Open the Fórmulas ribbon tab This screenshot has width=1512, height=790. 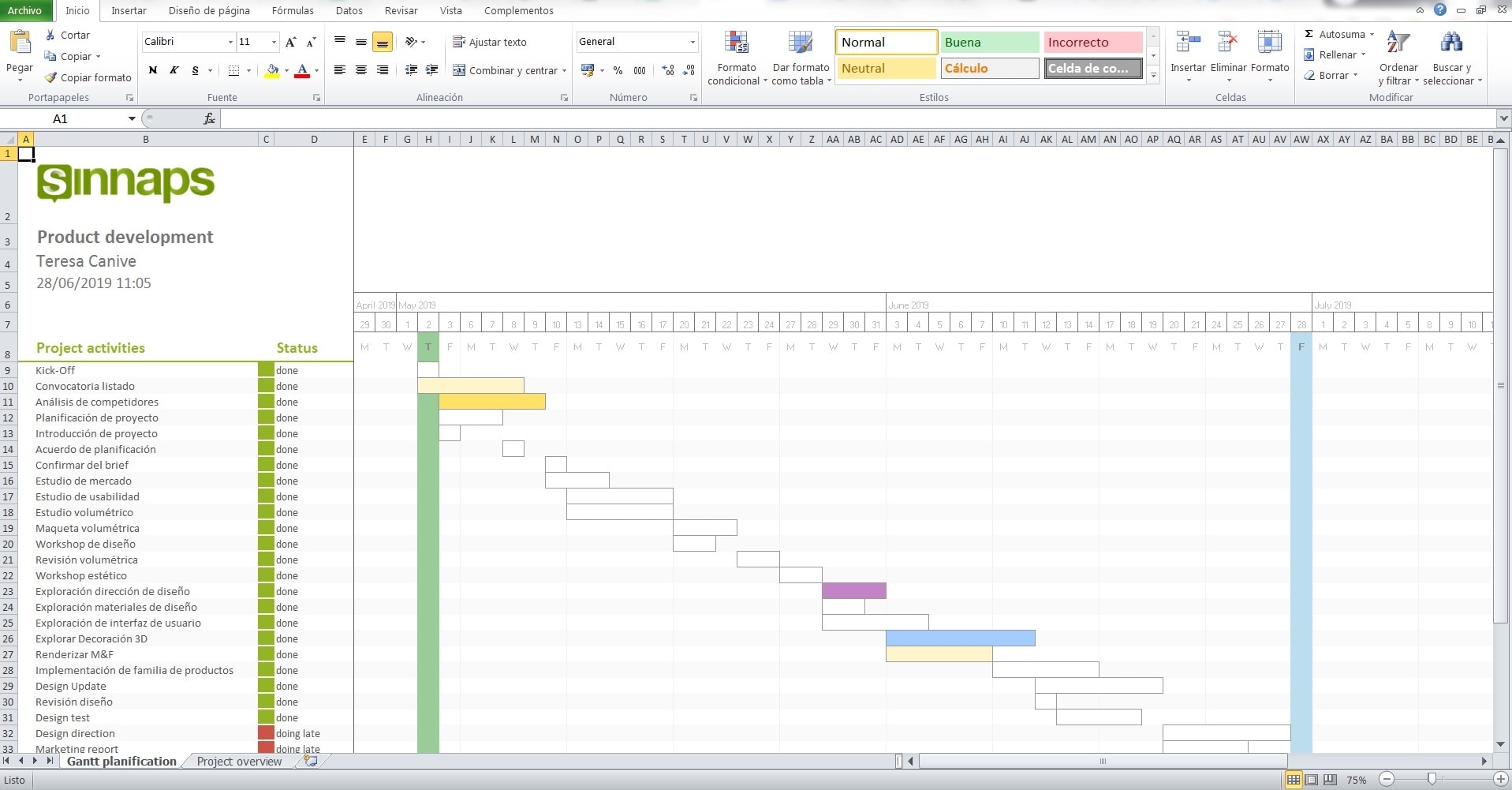292,10
